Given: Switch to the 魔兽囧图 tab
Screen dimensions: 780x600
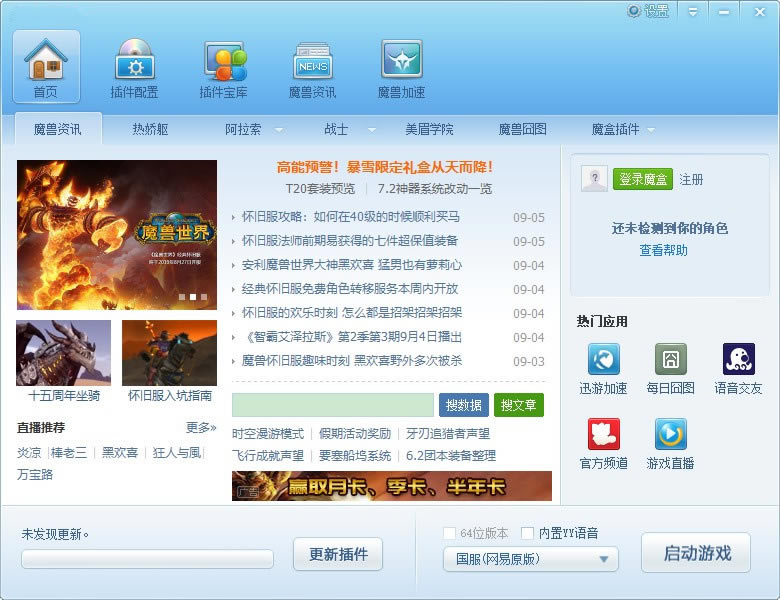Looking at the screenshot, I should tap(522, 129).
